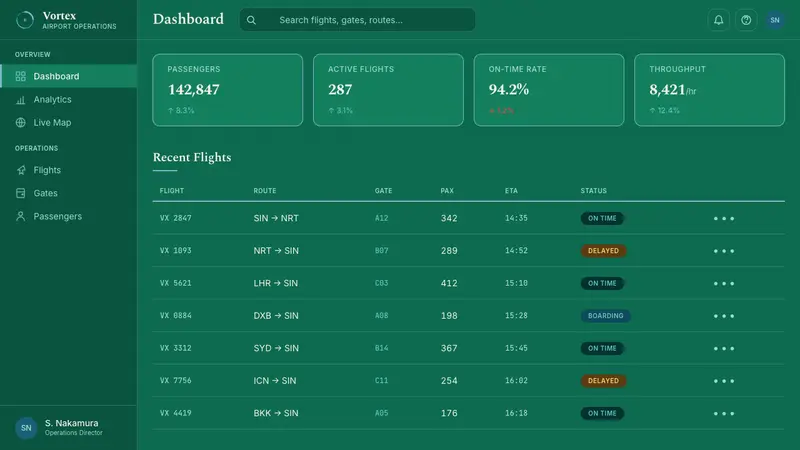Click the Analytics bar chart icon
This screenshot has height=450, width=800.
pos(20,99)
